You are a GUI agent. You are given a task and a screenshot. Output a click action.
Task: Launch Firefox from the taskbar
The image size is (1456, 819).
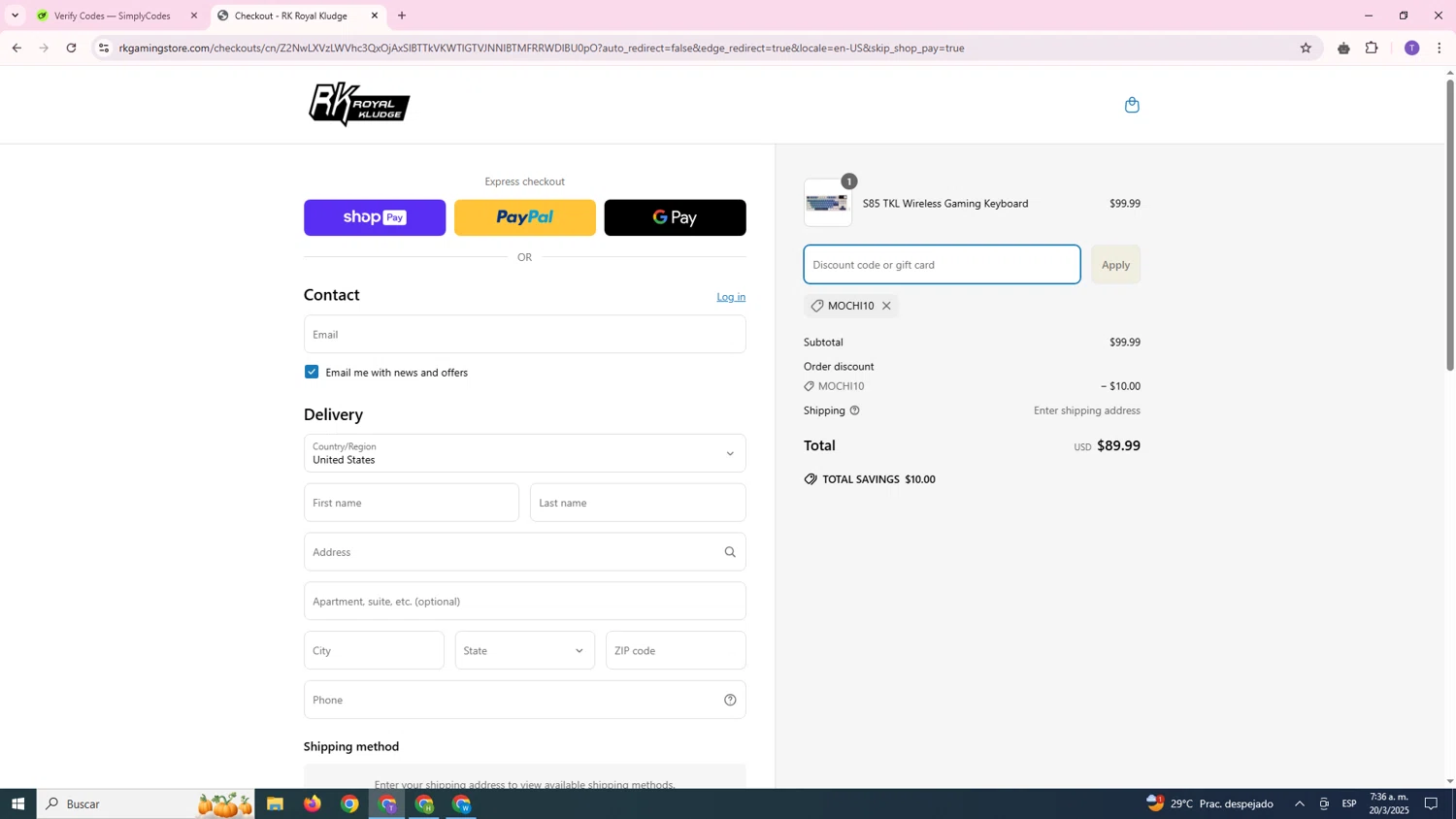tap(312, 803)
